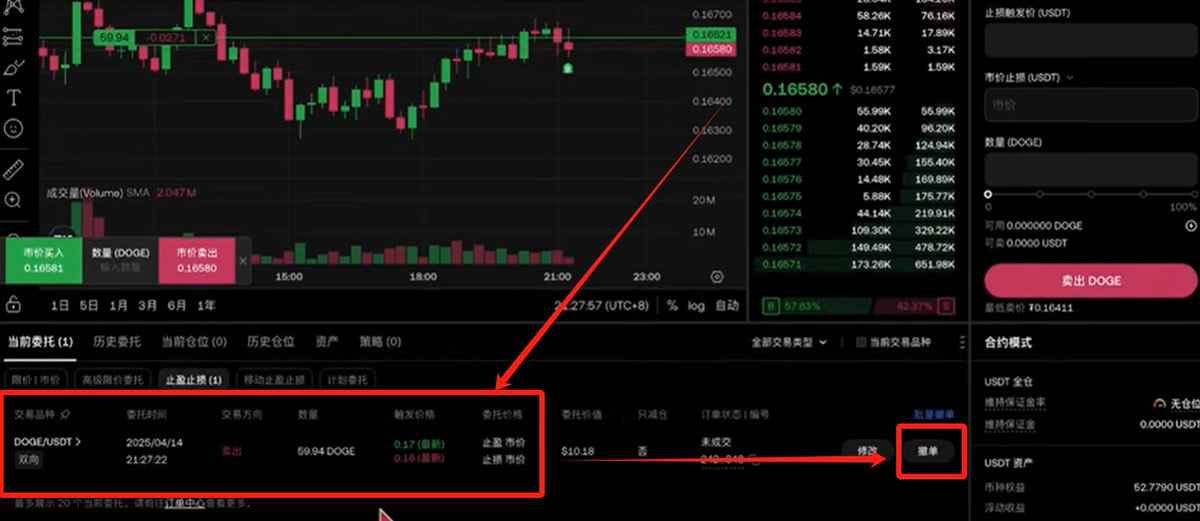Click the pin icon beside 交易品种
This screenshot has height=521, width=1200.
[x=66, y=412]
